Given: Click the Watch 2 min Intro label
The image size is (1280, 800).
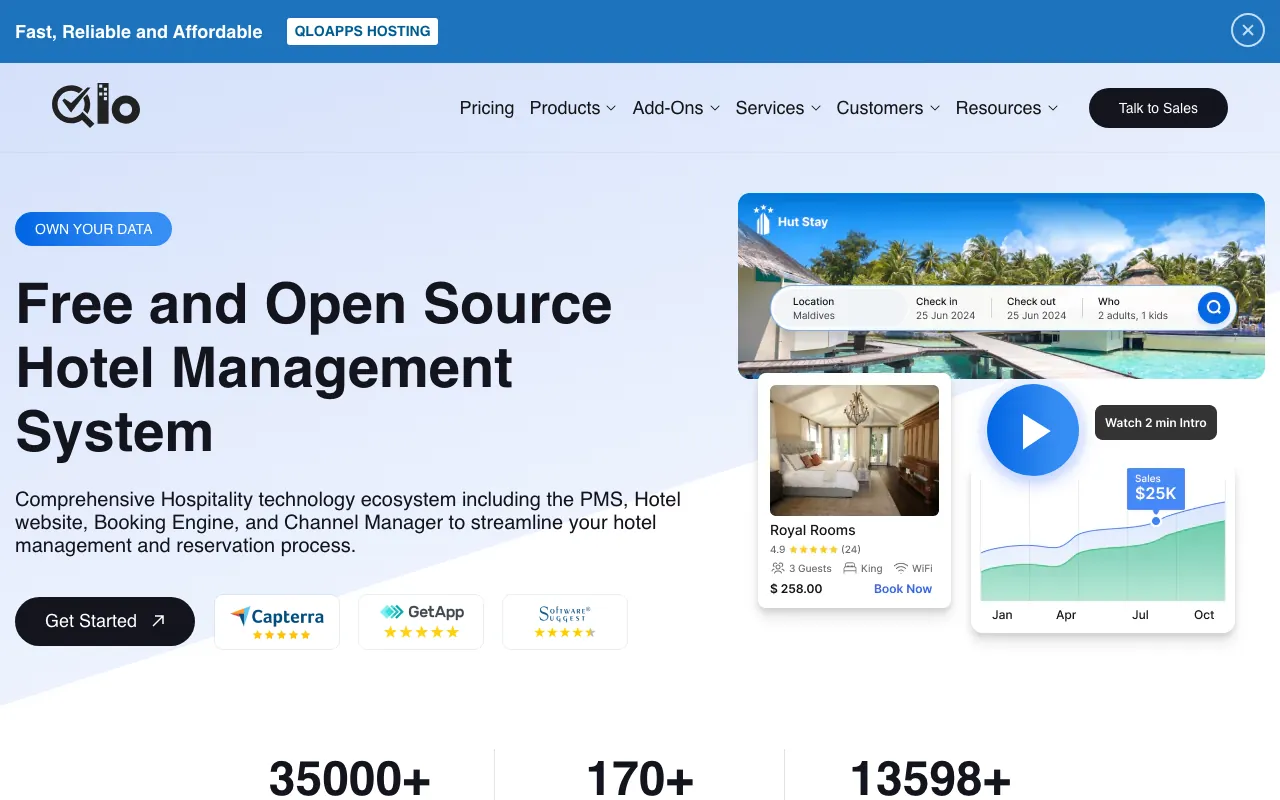Looking at the screenshot, I should 1156,423.
